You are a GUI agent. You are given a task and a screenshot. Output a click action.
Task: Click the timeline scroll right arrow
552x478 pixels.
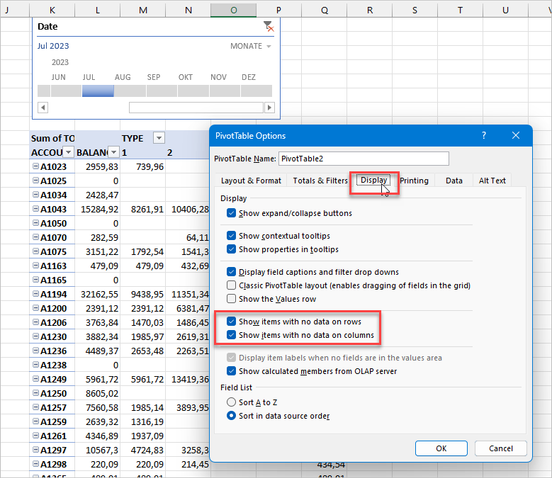(x=269, y=107)
